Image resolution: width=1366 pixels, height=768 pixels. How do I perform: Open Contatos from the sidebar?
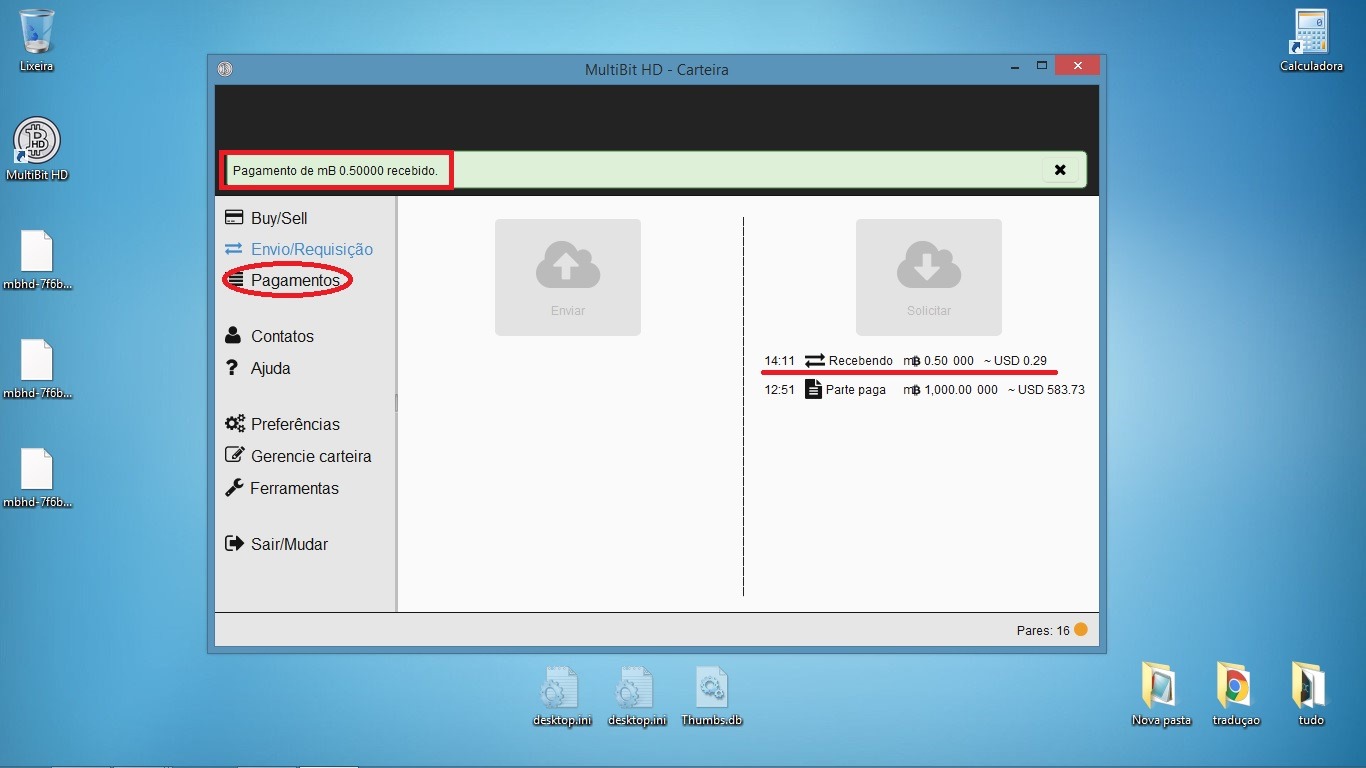(281, 336)
